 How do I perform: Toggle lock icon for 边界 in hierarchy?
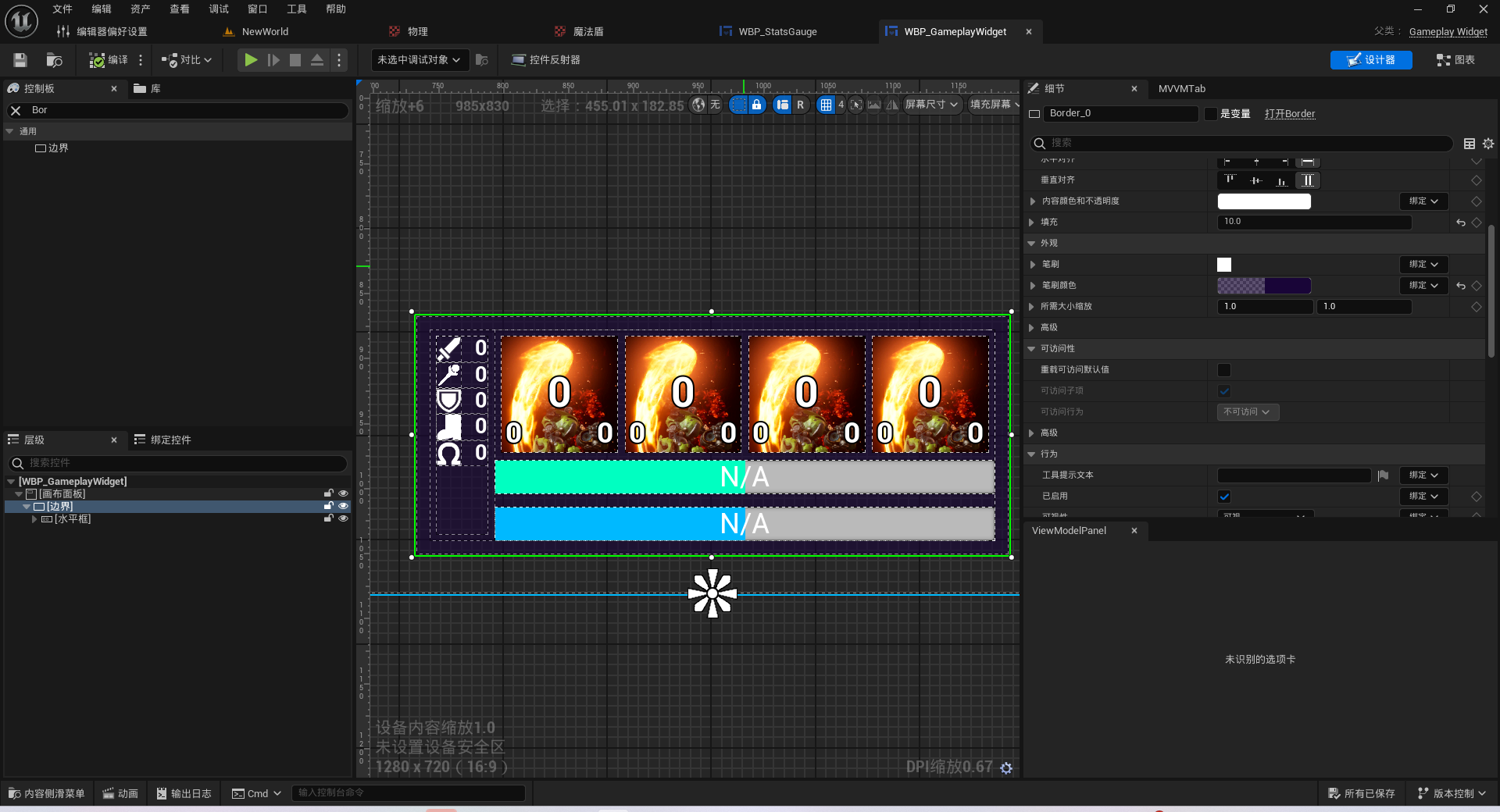pyautogui.click(x=329, y=507)
